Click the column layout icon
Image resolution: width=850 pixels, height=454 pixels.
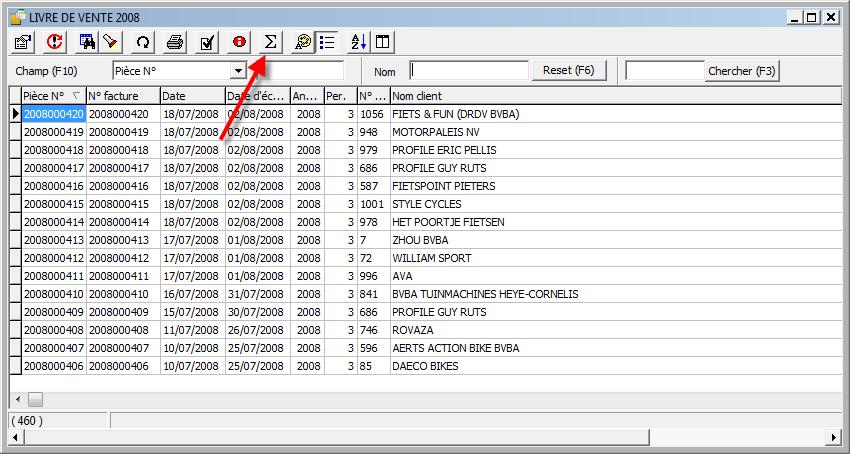(x=383, y=42)
